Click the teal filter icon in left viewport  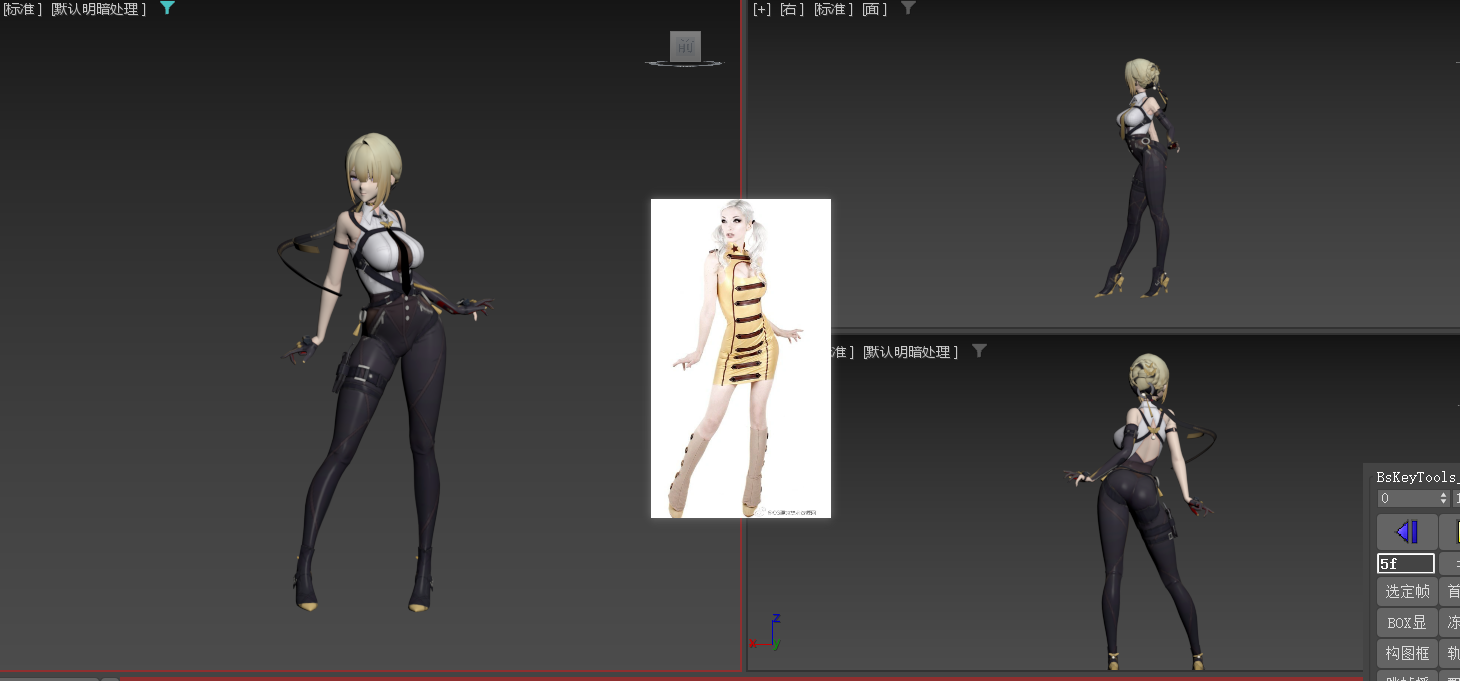tap(167, 8)
